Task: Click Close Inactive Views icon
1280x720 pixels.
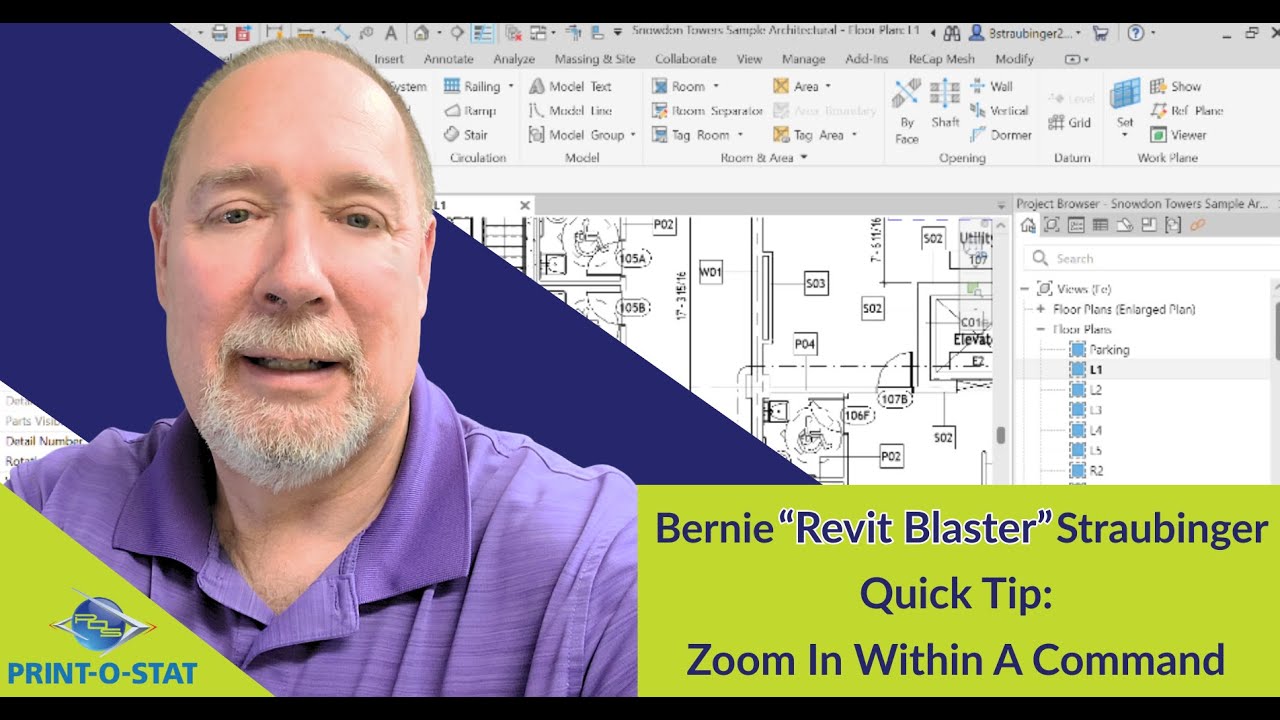Action: tap(513, 33)
